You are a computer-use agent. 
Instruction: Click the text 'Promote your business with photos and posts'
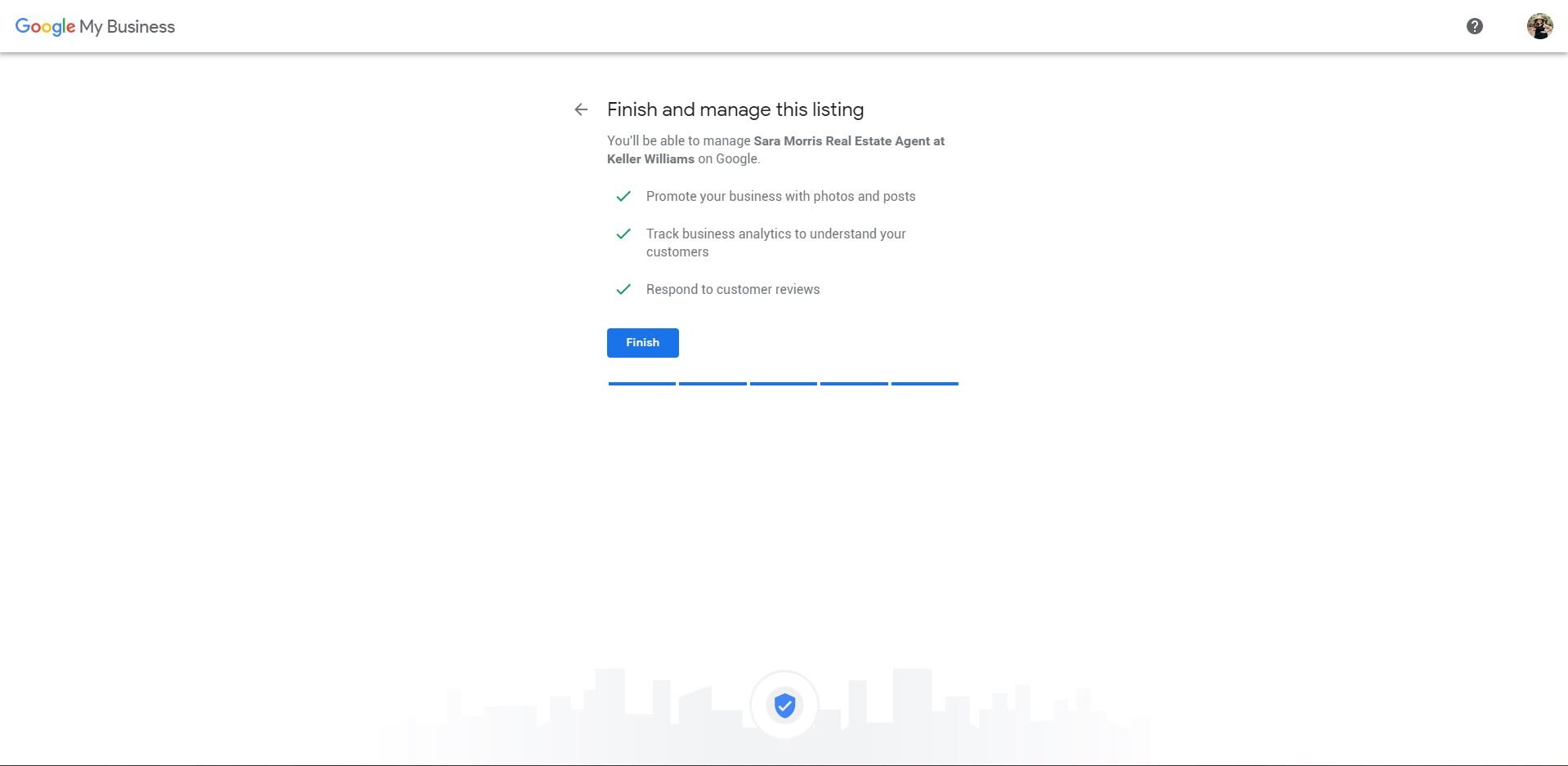[781, 196]
